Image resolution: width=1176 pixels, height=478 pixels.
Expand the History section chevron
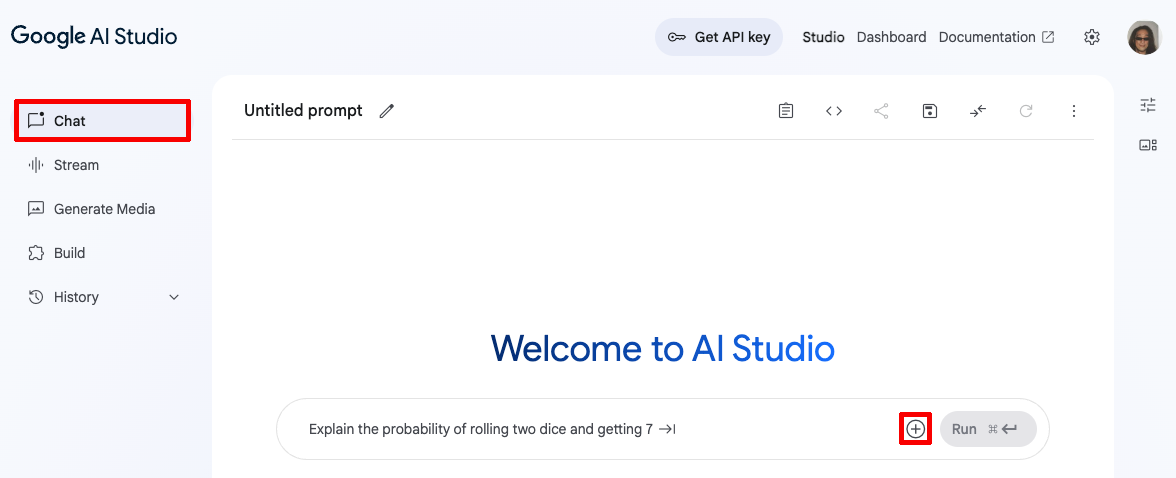[x=174, y=297]
